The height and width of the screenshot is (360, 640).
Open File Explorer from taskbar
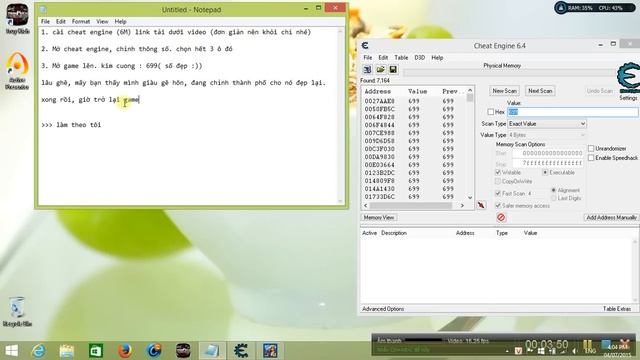[x=67, y=351]
